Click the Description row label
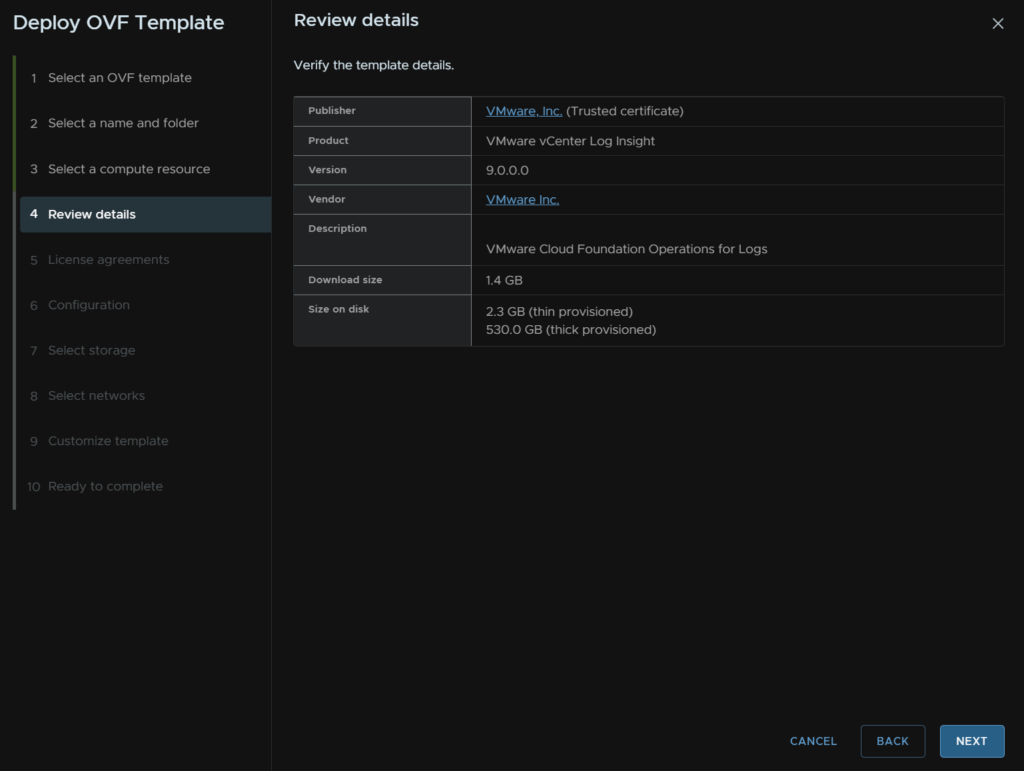Viewport: 1024px width, 771px height. click(x=337, y=228)
